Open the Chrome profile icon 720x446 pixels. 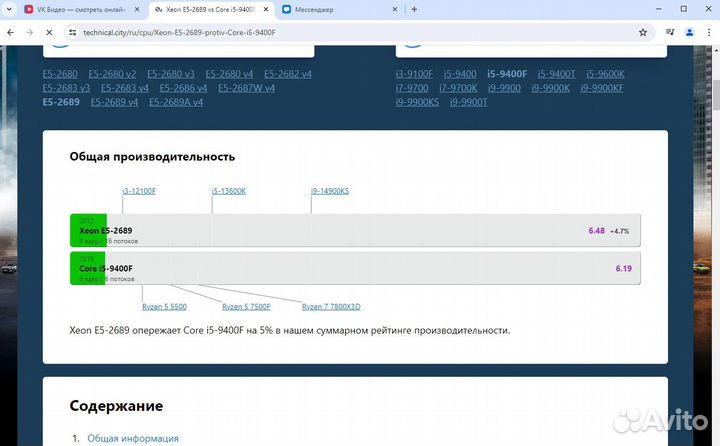tap(689, 33)
